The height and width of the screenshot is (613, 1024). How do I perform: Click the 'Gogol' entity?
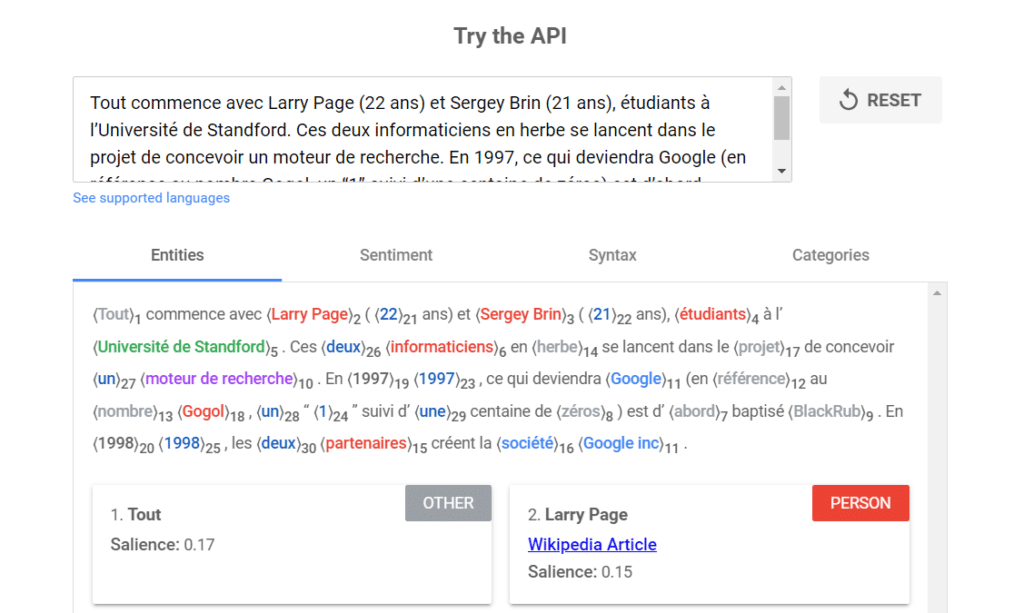(204, 411)
